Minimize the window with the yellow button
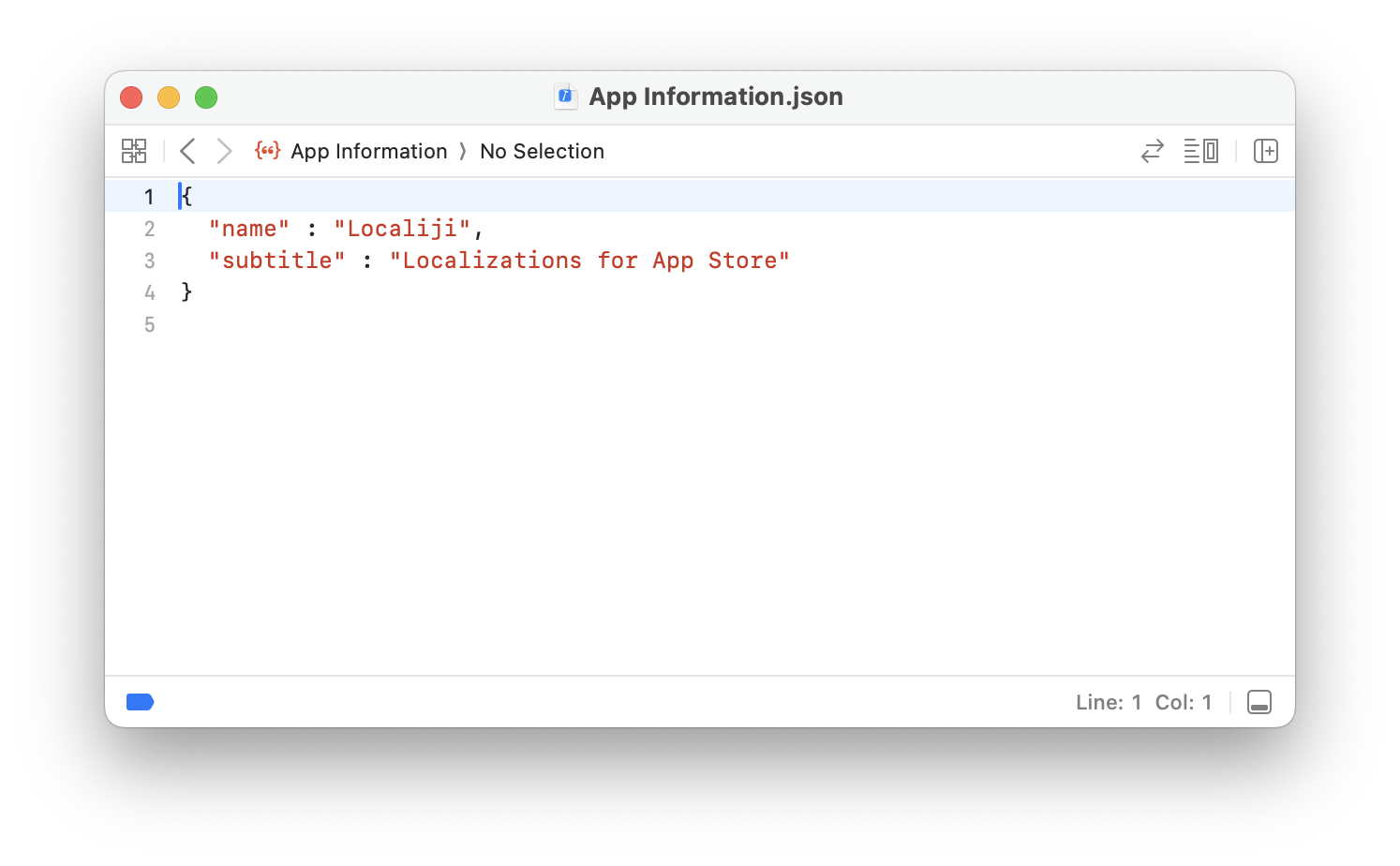This screenshot has height=866, width=1400. click(x=169, y=97)
